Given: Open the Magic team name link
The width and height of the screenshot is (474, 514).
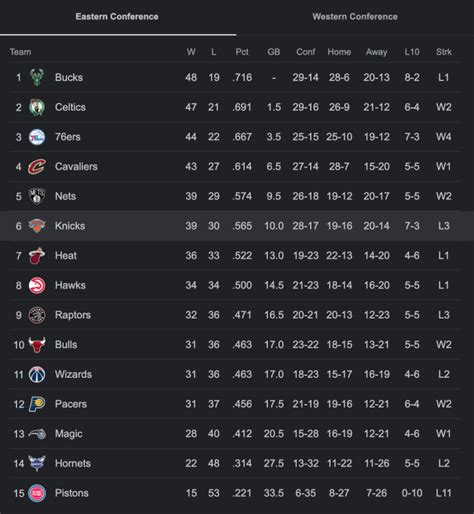Looking at the screenshot, I should [x=69, y=434].
